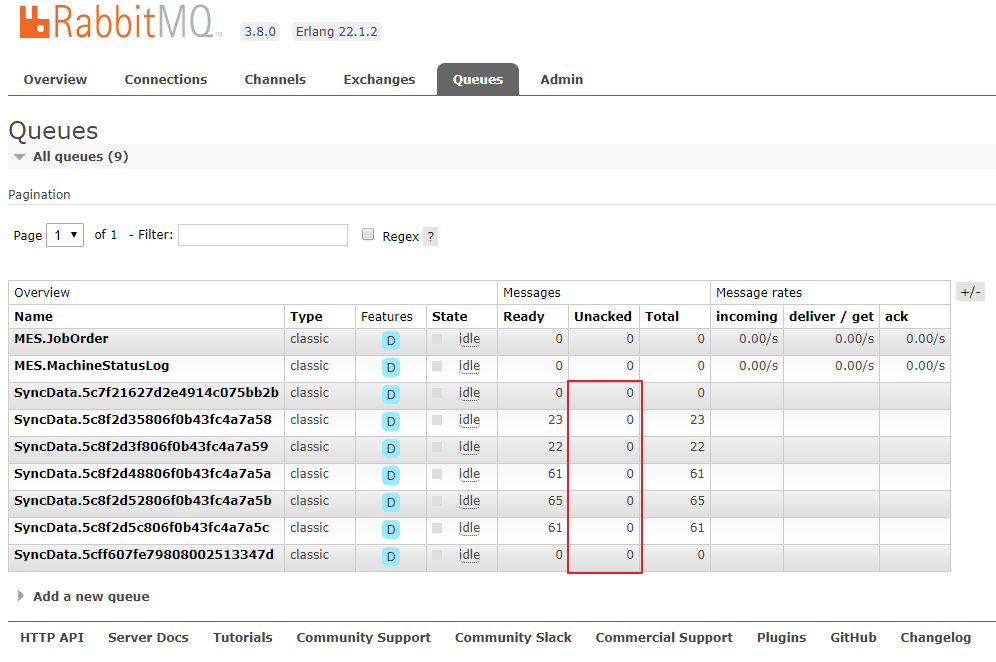Open the Server Docs link
Screen dimensions: 996x662
tap(148, 637)
